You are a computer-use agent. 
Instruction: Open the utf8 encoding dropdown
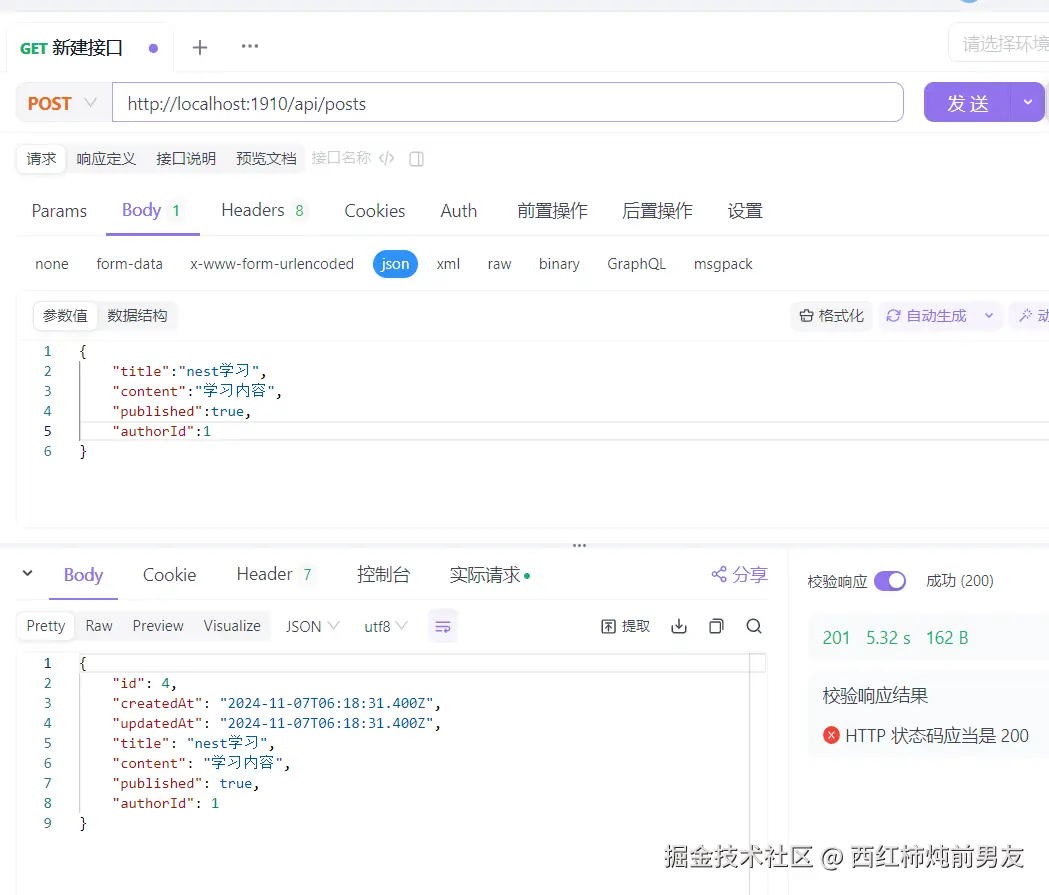(385, 626)
